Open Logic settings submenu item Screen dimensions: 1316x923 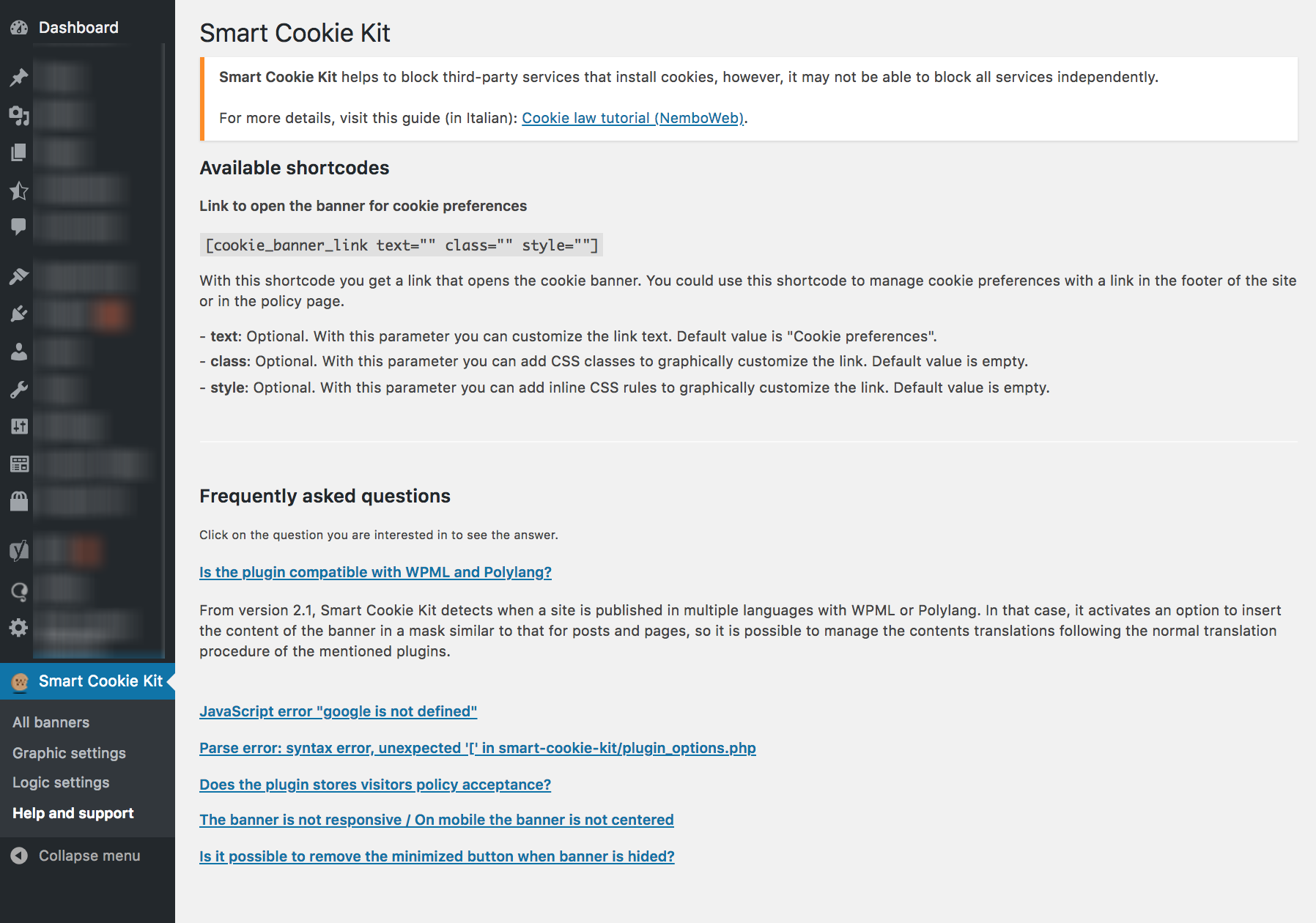[61, 782]
